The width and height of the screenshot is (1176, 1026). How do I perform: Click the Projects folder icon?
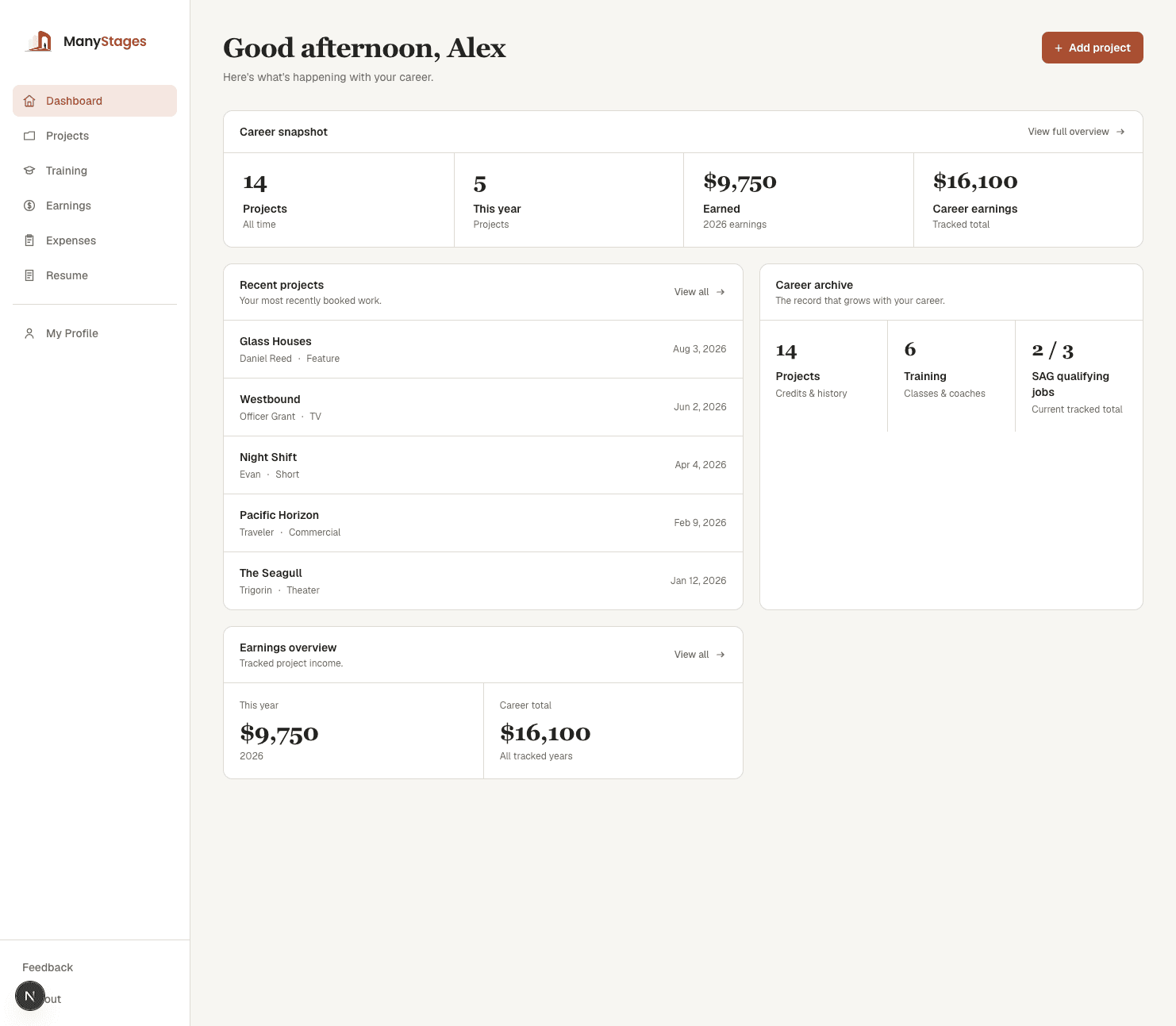[x=29, y=136]
